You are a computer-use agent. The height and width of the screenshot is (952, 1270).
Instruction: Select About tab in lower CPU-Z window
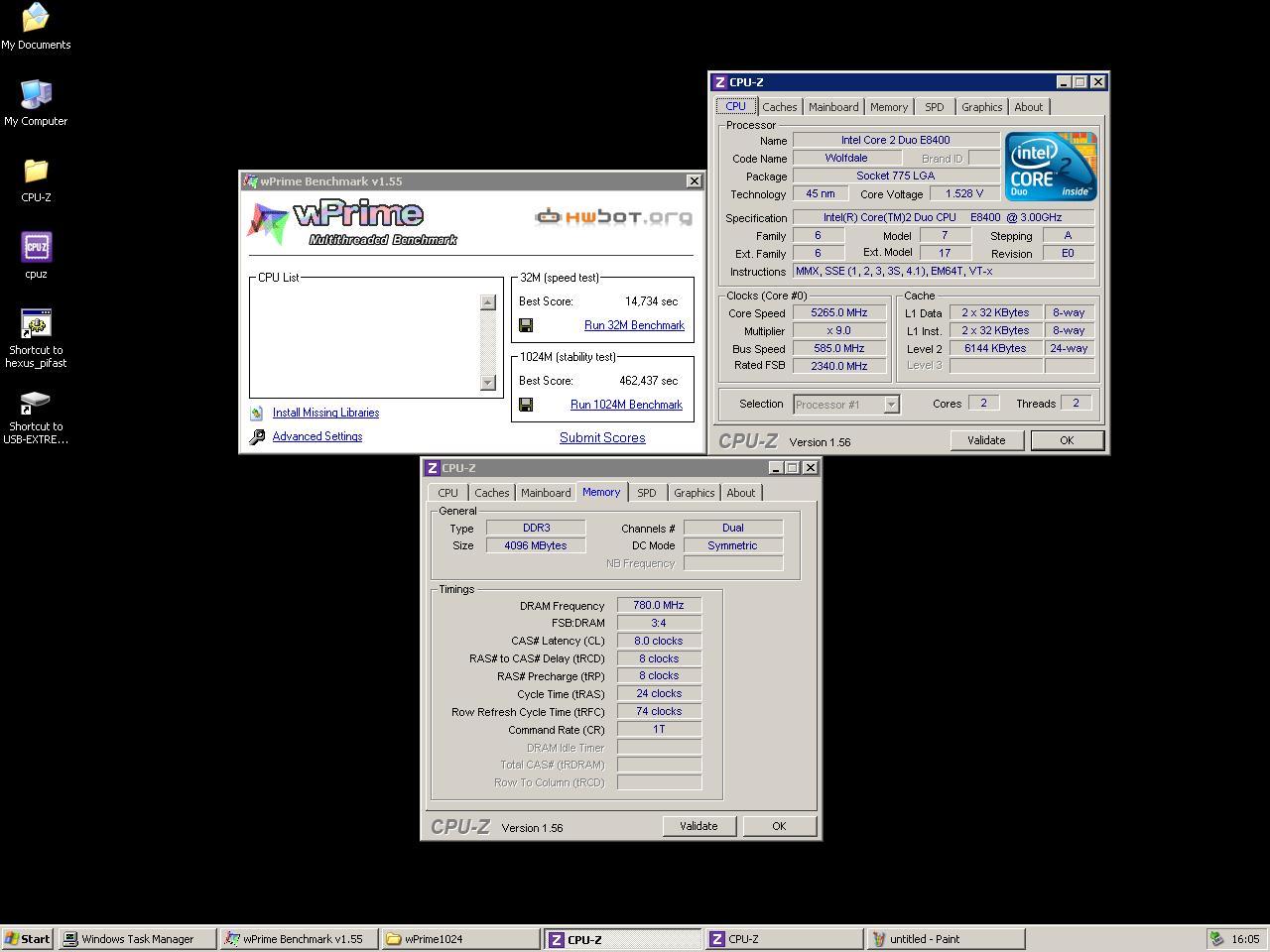click(740, 493)
